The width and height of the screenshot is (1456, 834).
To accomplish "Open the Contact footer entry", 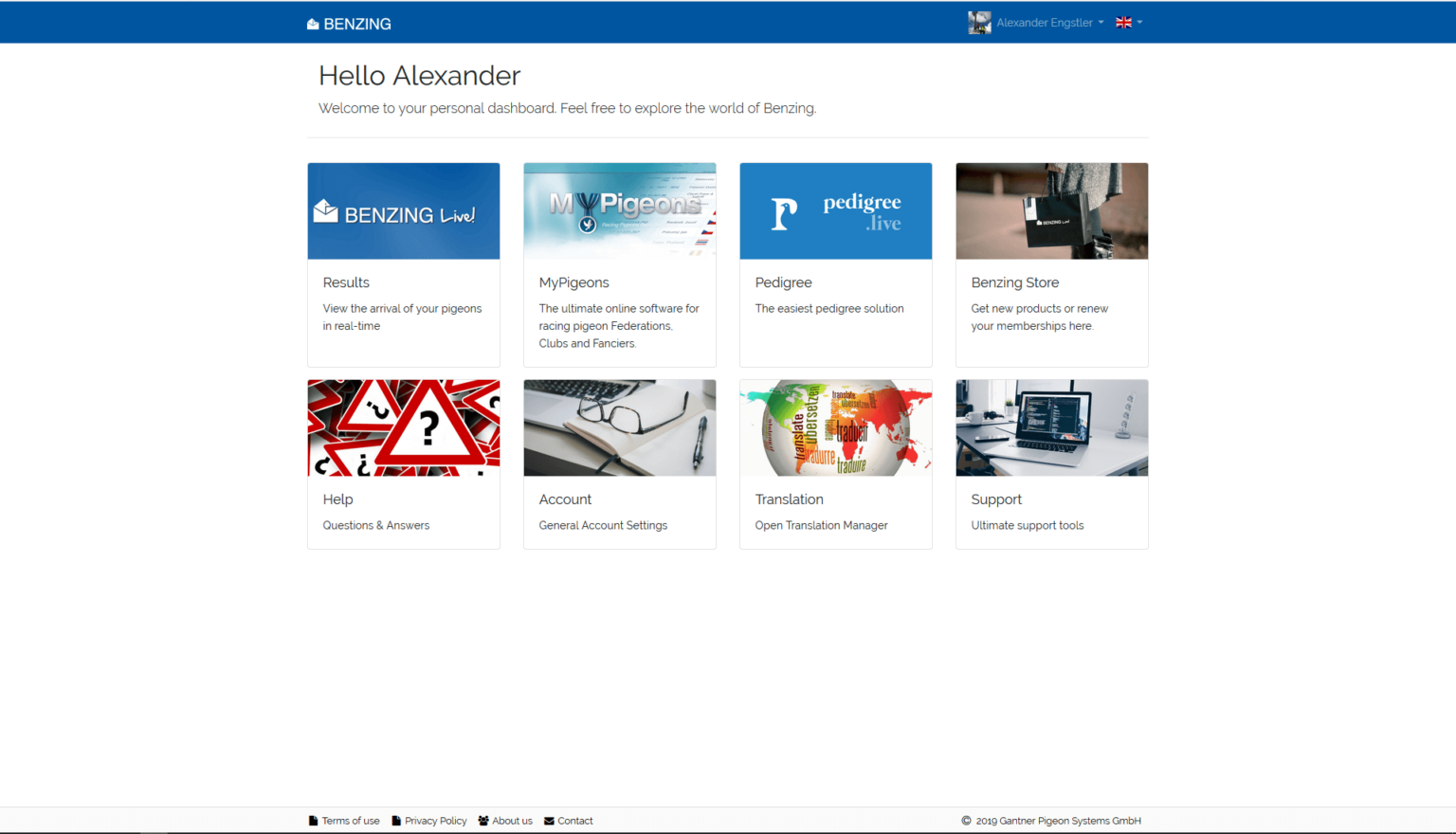I will coord(574,821).
